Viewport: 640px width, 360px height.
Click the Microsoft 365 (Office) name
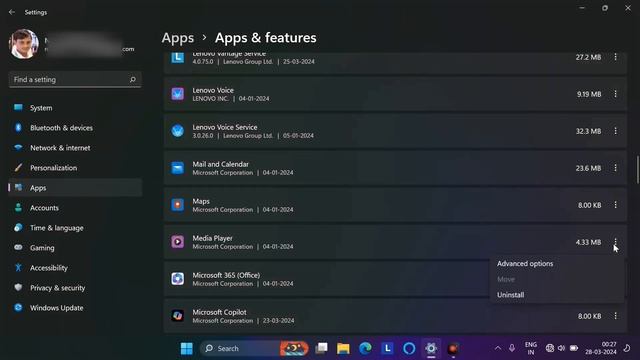point(226,275)
